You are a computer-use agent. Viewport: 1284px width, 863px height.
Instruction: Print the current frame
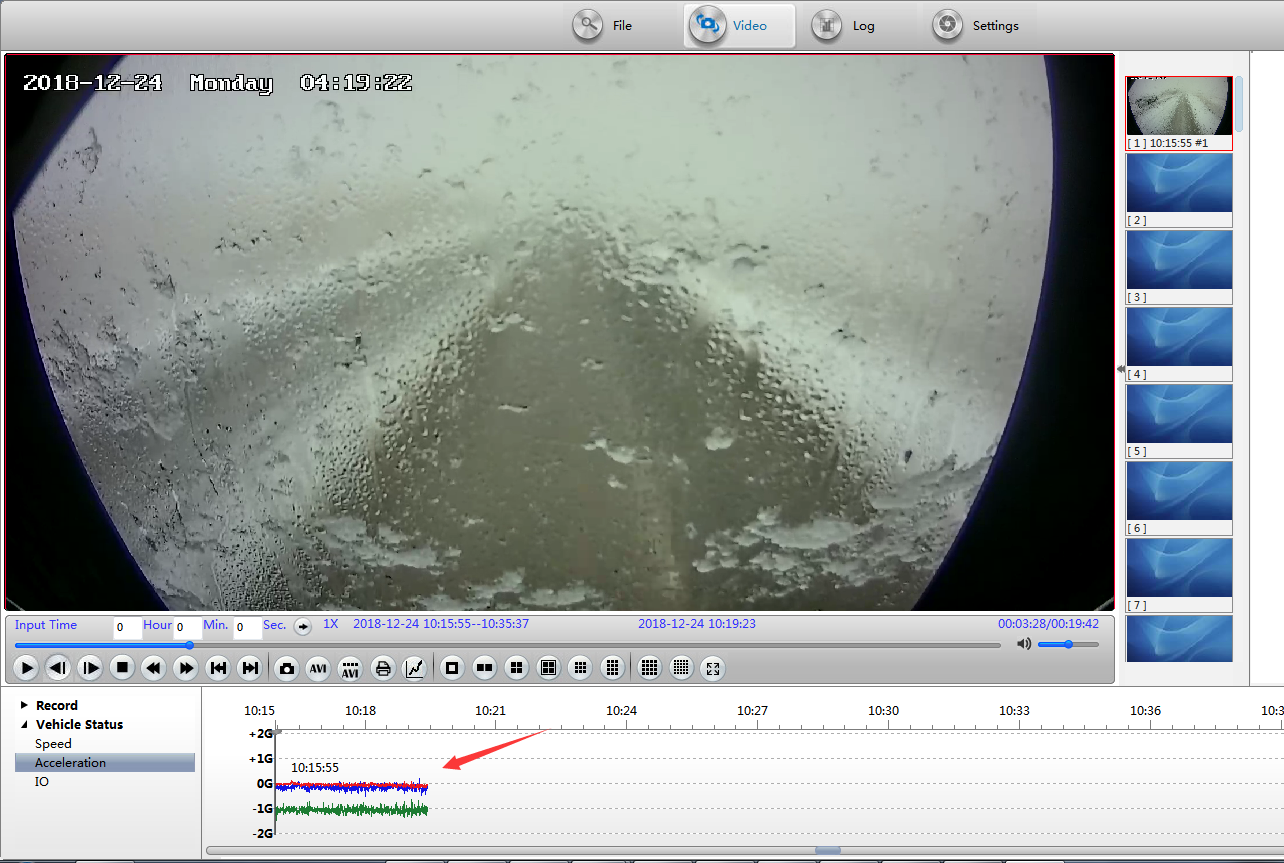382,668
